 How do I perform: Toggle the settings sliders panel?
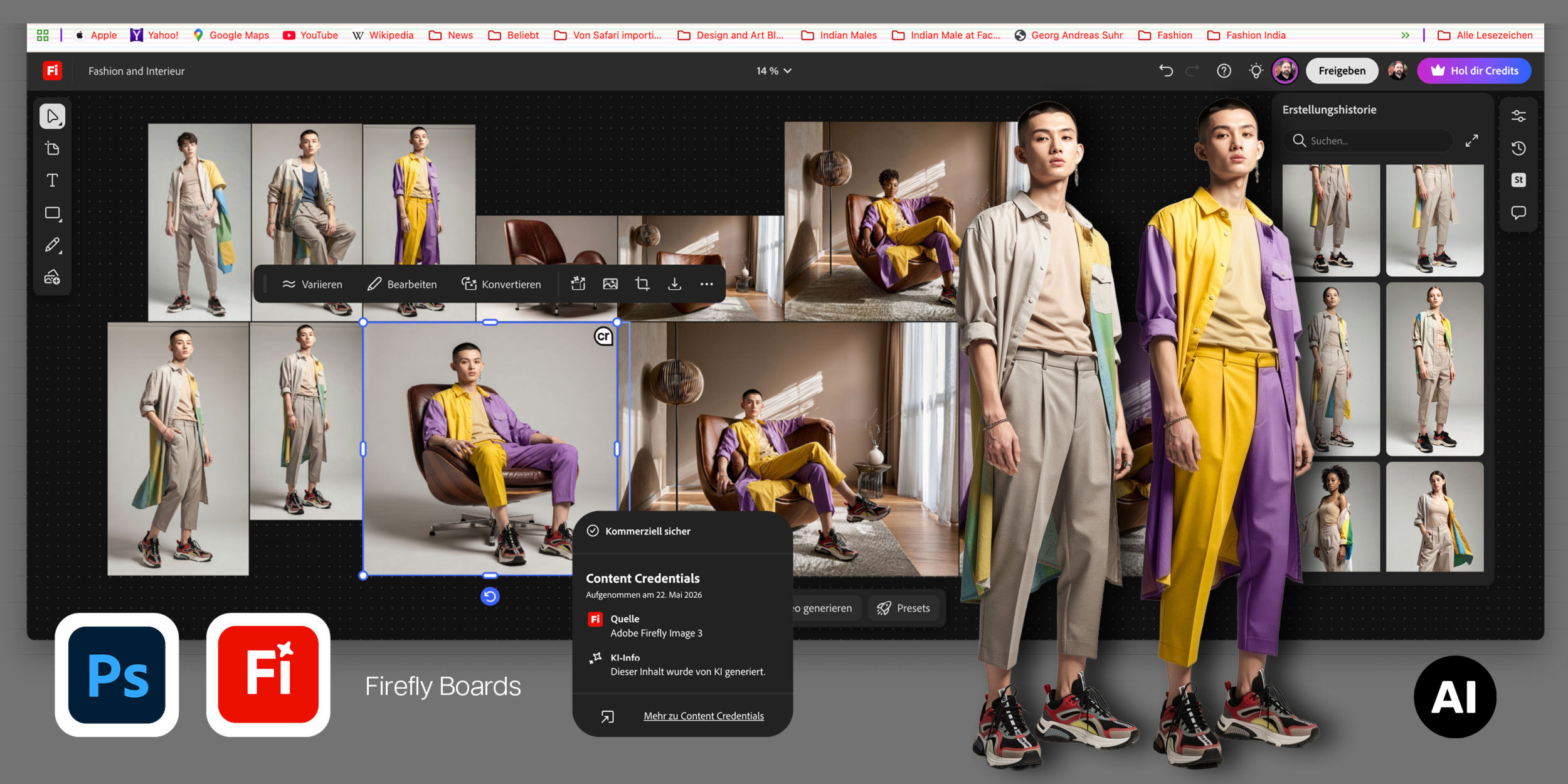coord(1518,116)
